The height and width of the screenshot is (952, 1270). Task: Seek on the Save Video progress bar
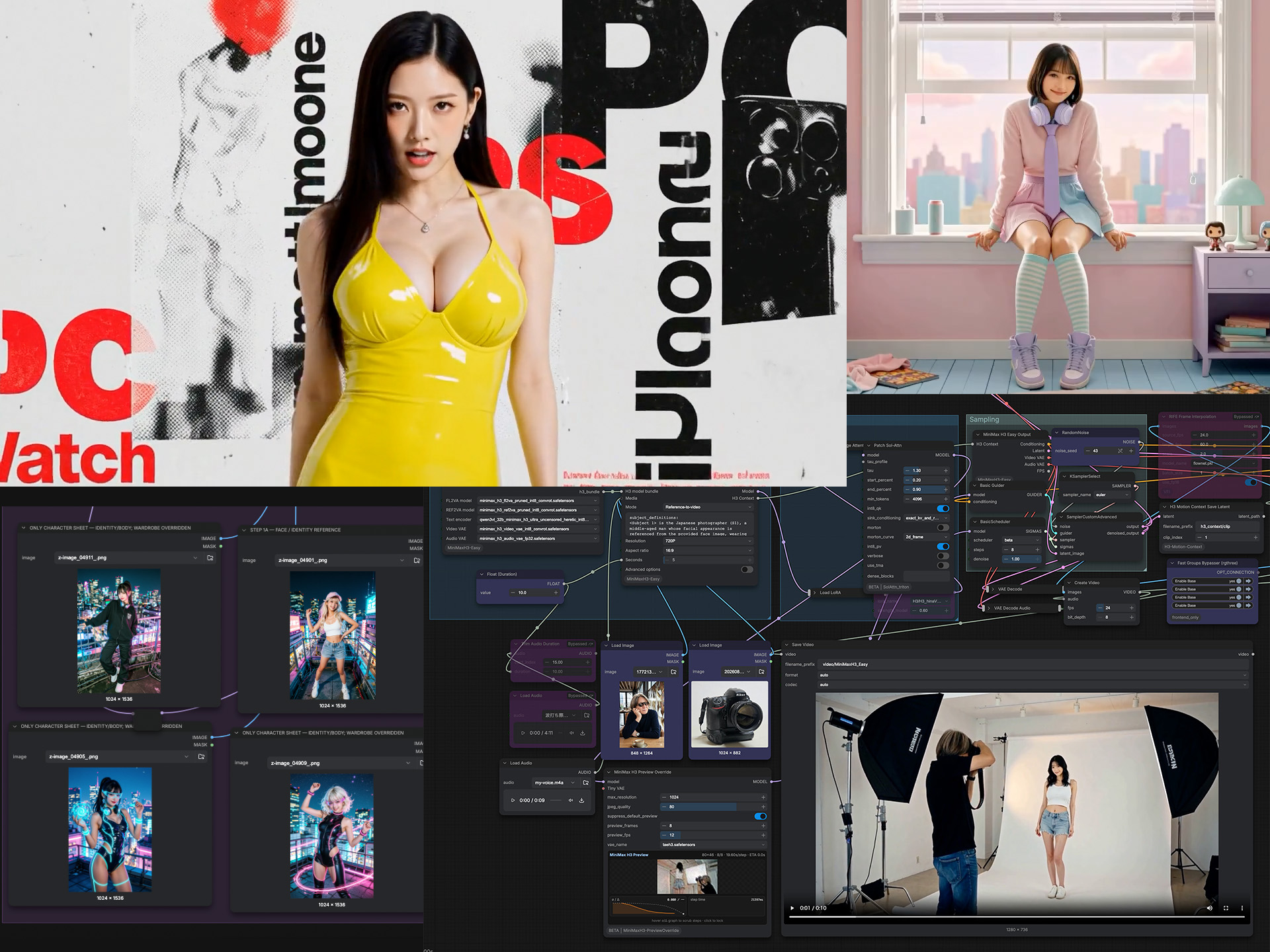1016,918
